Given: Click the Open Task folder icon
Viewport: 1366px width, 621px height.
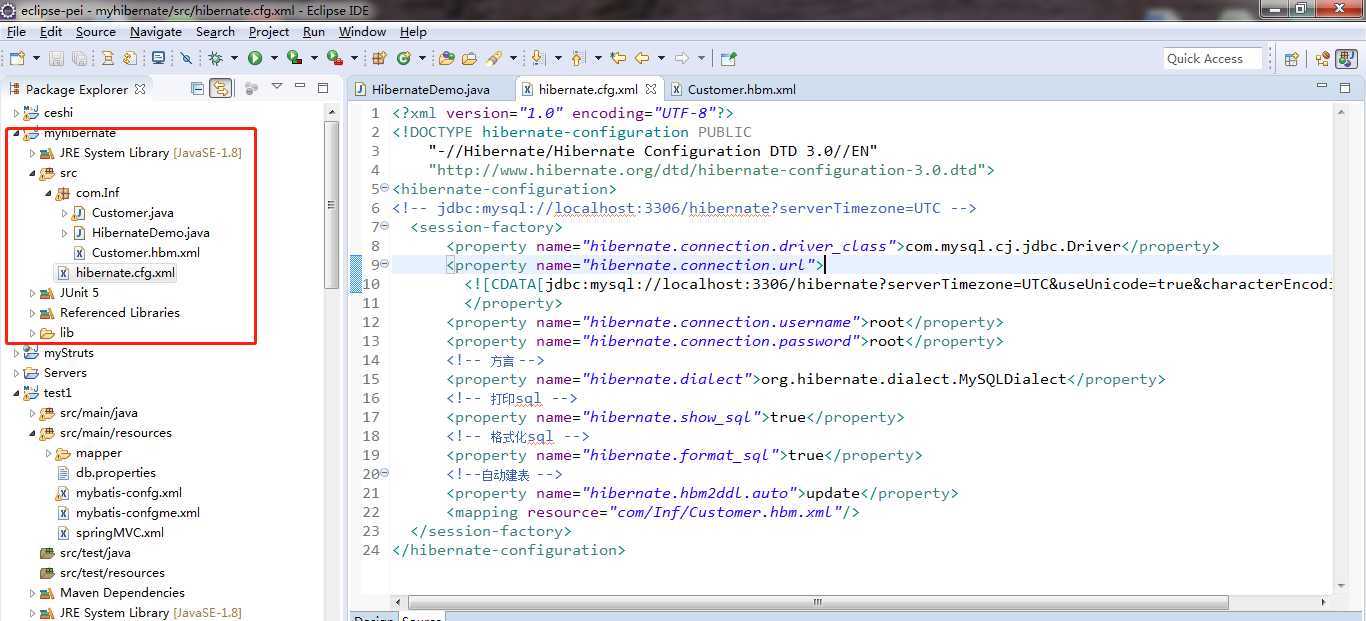Looking at the screenshot, I should (x=468, y=58).
